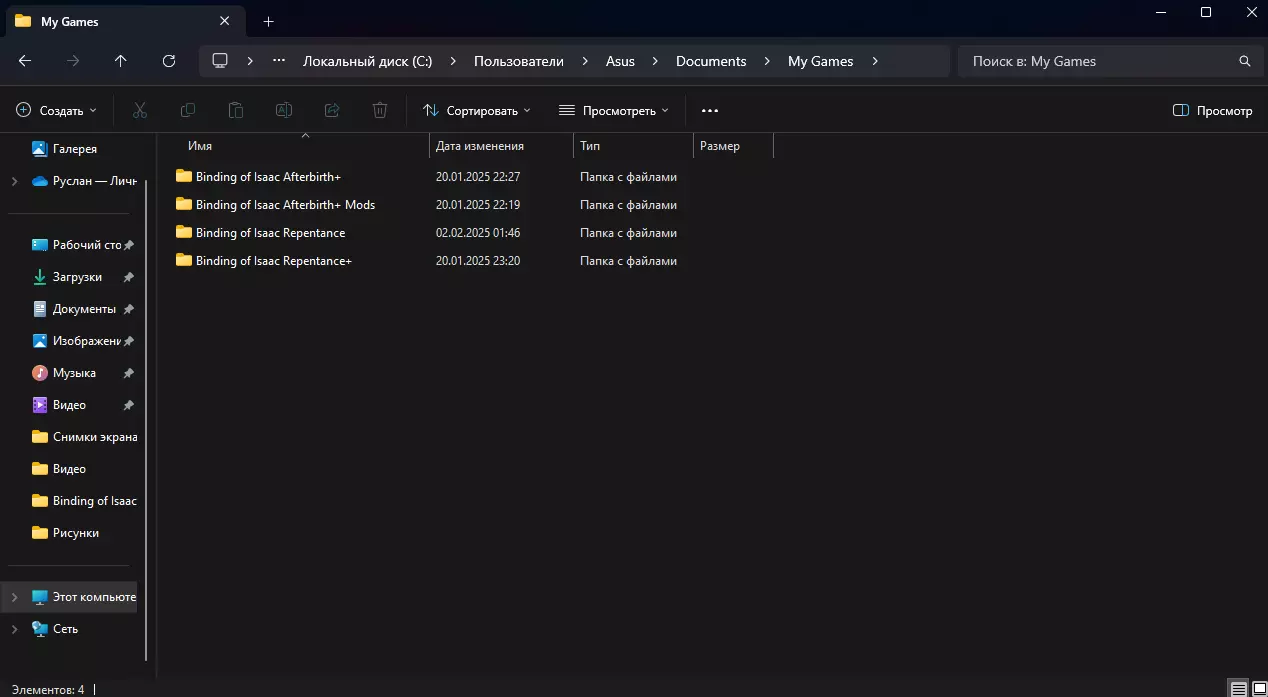This screenshot has width=1268, height=697.
Task: Click the Share icon in toolbar
Action: point(332,110)
